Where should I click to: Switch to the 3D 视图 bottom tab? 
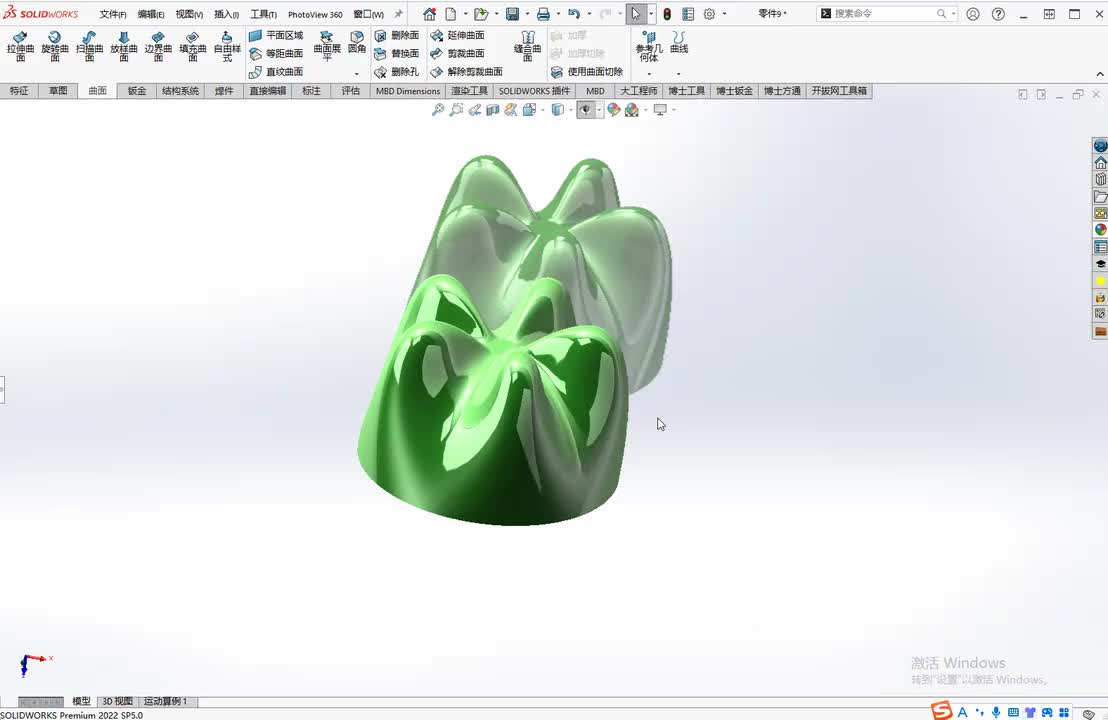point(117,702)
